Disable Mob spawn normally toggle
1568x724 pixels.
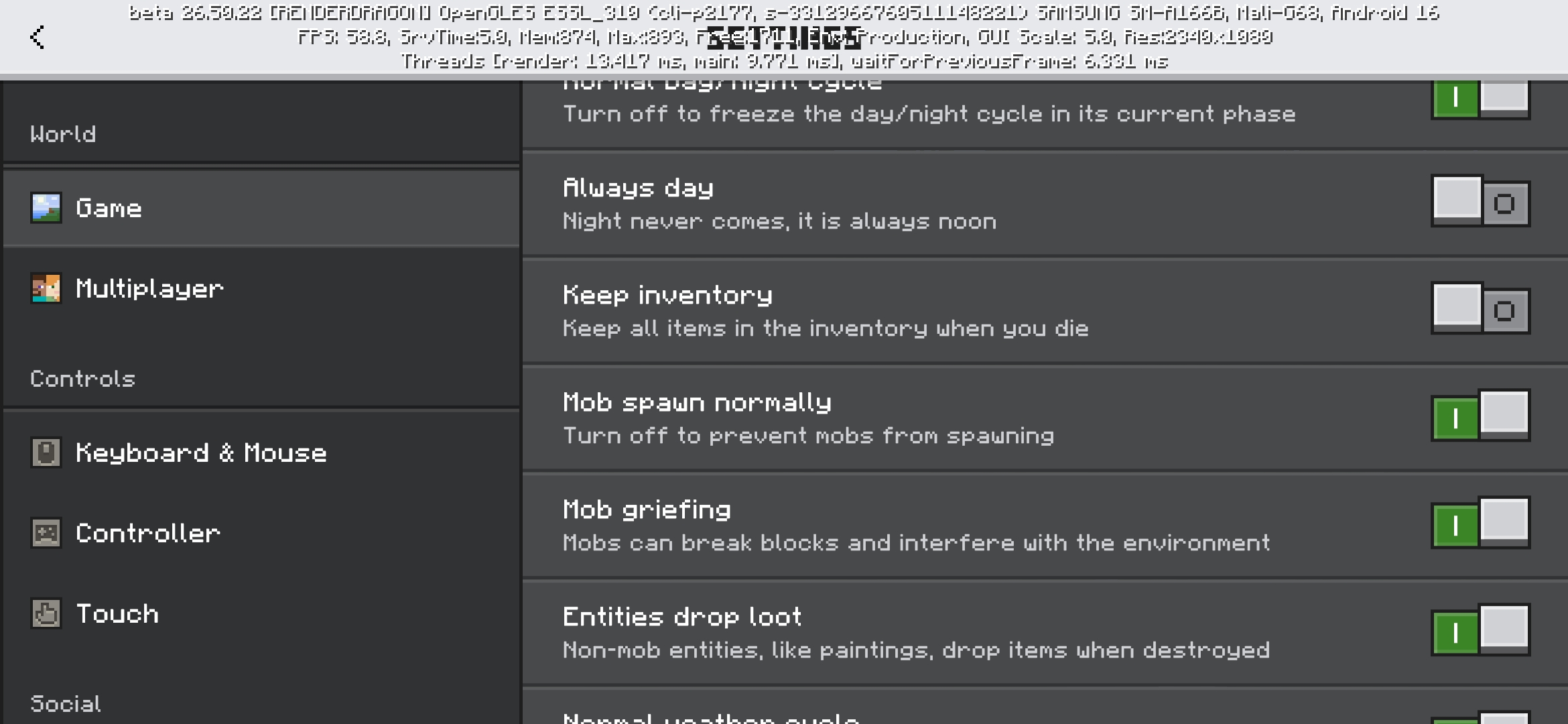pos(1481,416)
